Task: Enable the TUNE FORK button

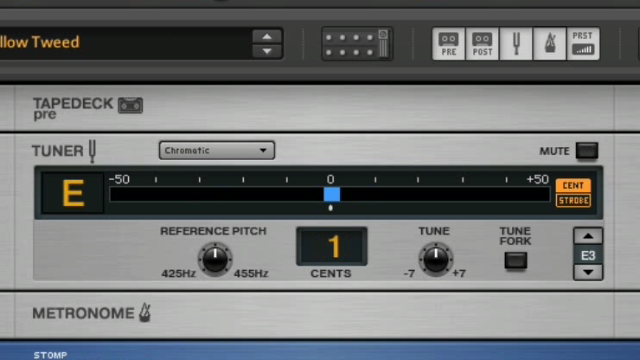Action: click(516, 260)
